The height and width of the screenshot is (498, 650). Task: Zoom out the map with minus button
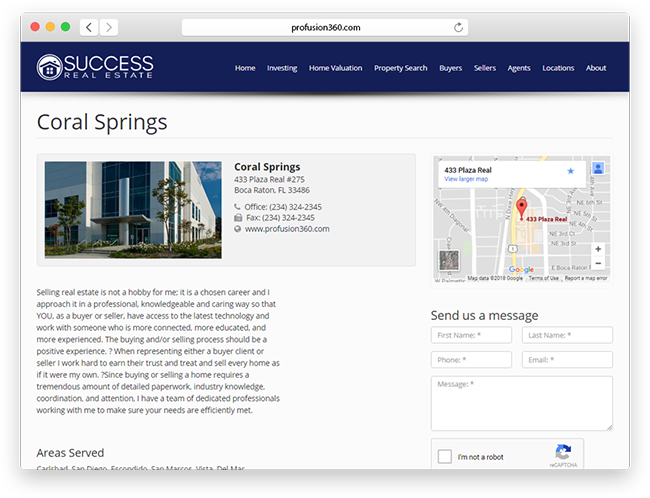coord(598,263)
